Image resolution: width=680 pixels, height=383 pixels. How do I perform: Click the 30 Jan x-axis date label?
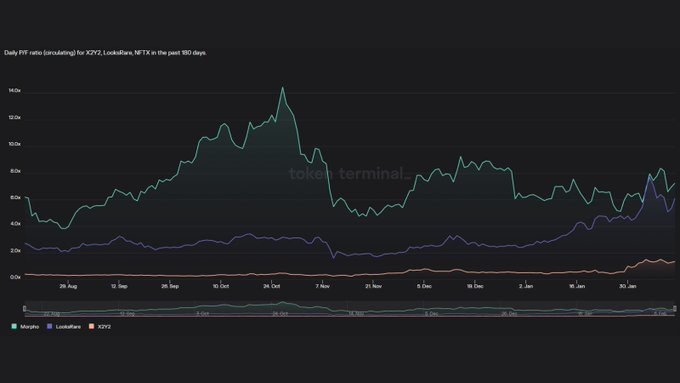point(628,286)
